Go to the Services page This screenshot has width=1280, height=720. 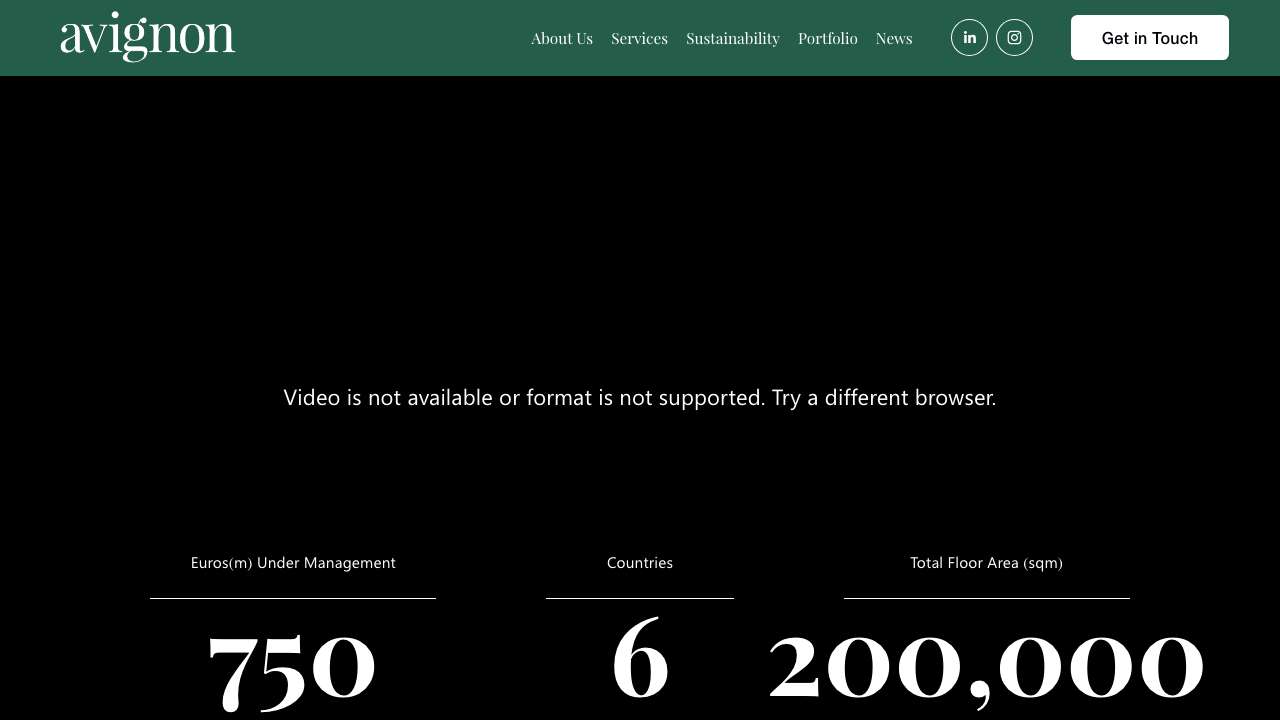pos(639,38)
